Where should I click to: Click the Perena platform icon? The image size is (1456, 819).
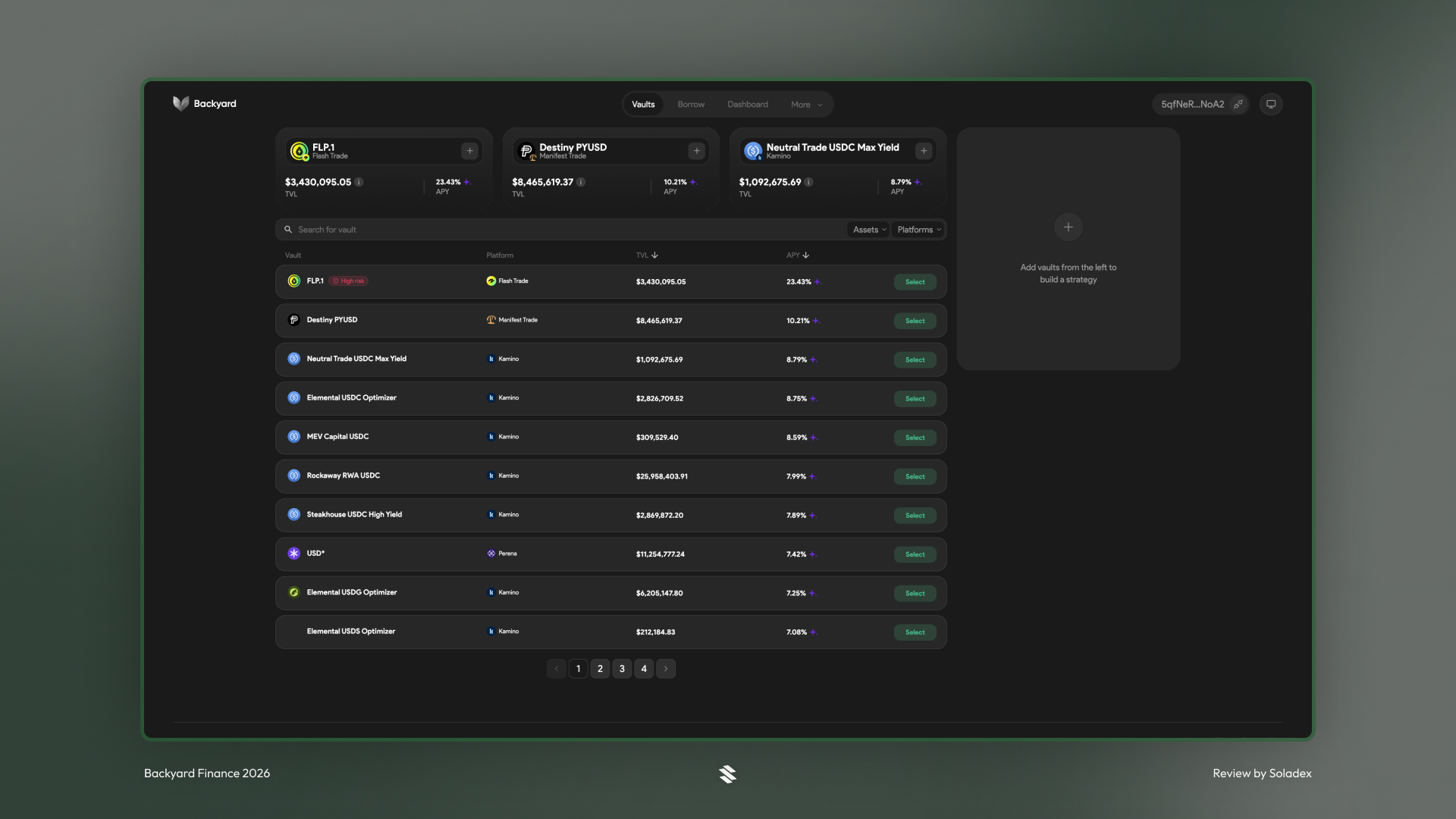coord(491,554)
